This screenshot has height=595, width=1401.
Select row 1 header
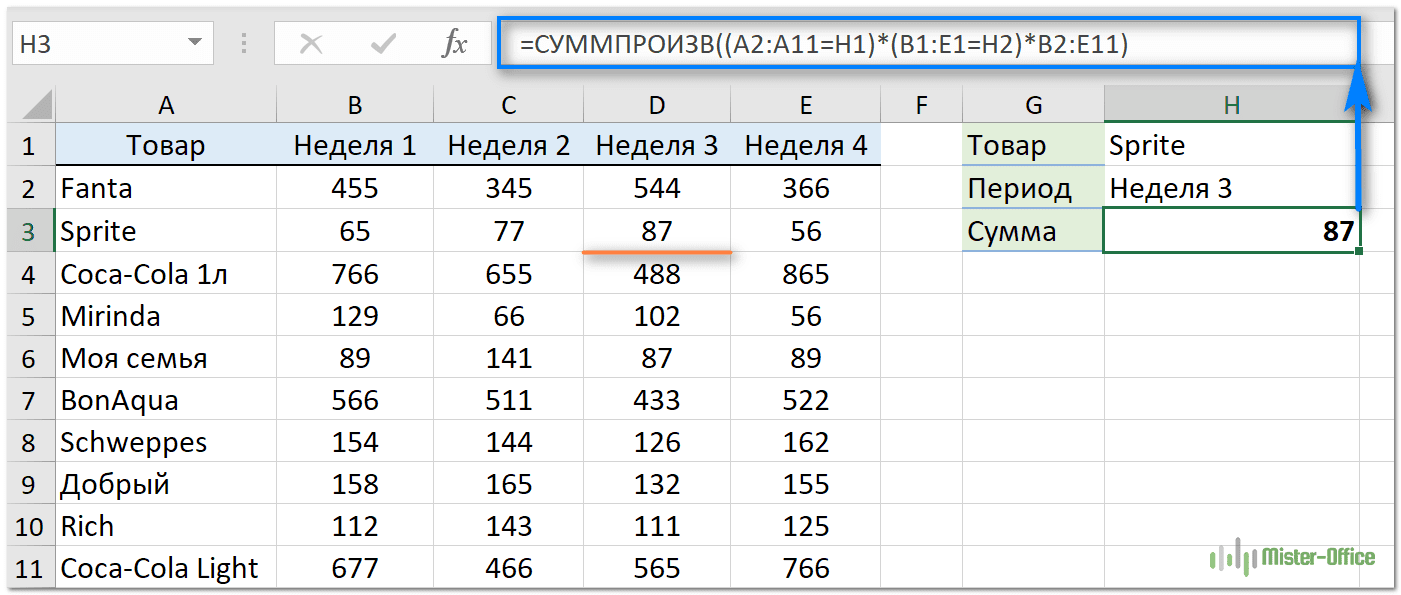coord(30,146)
